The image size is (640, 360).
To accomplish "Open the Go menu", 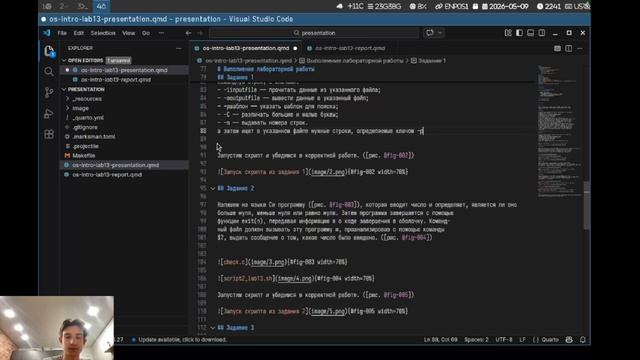I will tap(146, 33).
